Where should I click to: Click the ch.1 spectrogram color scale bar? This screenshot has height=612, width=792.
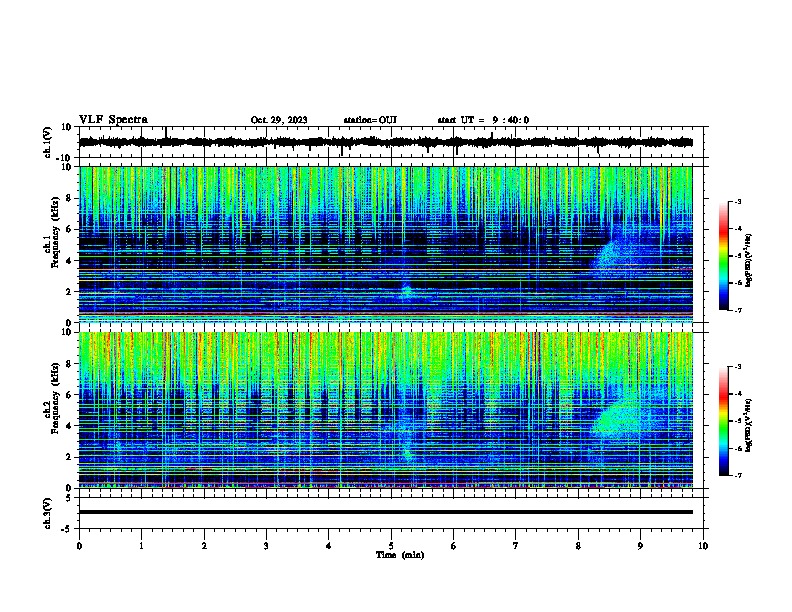coord(723,256)
